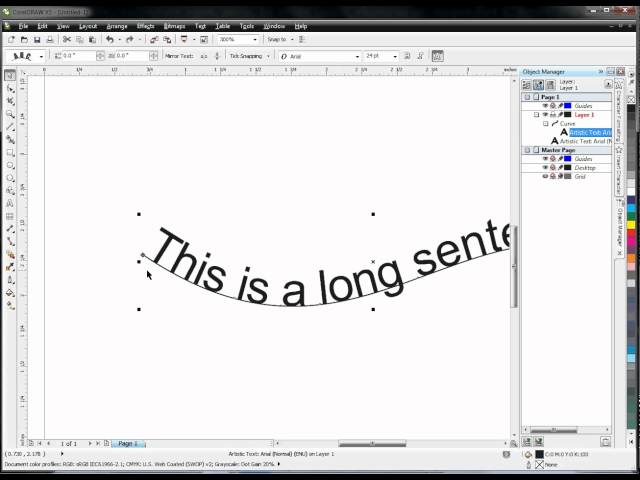640x480 pixels.
Task: Select the Rectangle tool
Action: pos(10,153)
